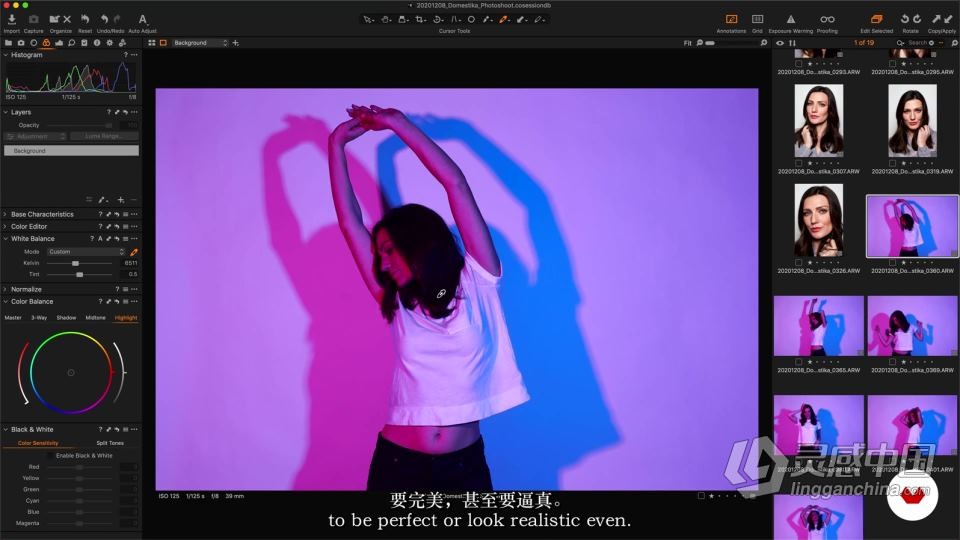Viewport: 960px width, 540px height.
Task: Tick checkbox under stika_0365.ARW thumbnail
Action: coord(798,362)
